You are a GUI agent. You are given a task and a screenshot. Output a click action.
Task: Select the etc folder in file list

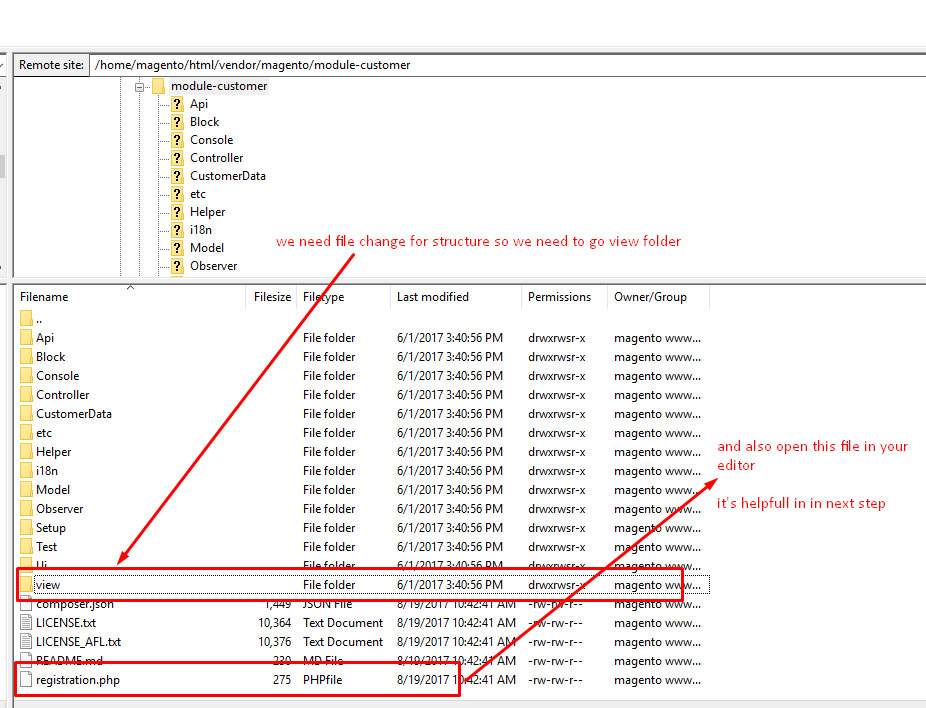[x=44, y=433]
